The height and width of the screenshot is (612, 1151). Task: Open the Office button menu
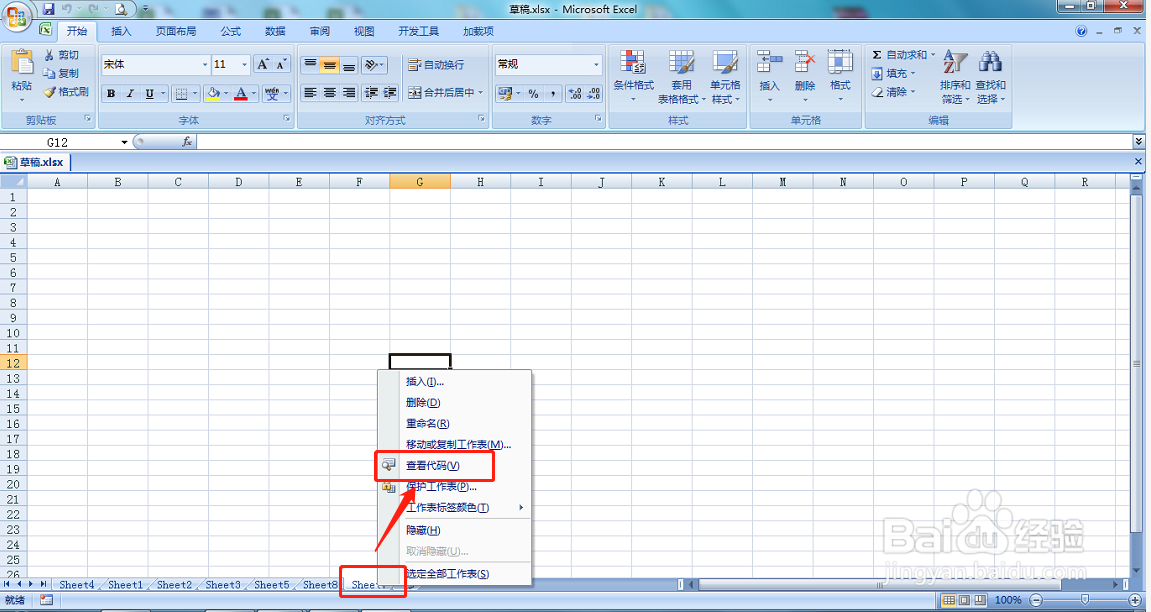pyautogui.click(x=15, y=15)
